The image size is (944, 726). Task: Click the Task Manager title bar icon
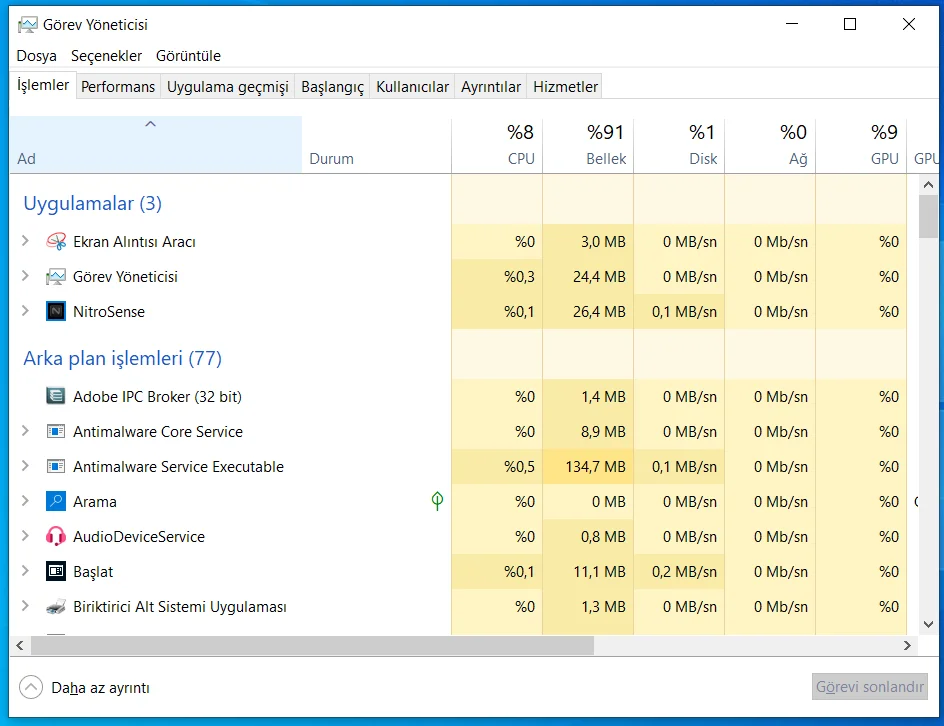pyautogui.click(x=28, y=25)
